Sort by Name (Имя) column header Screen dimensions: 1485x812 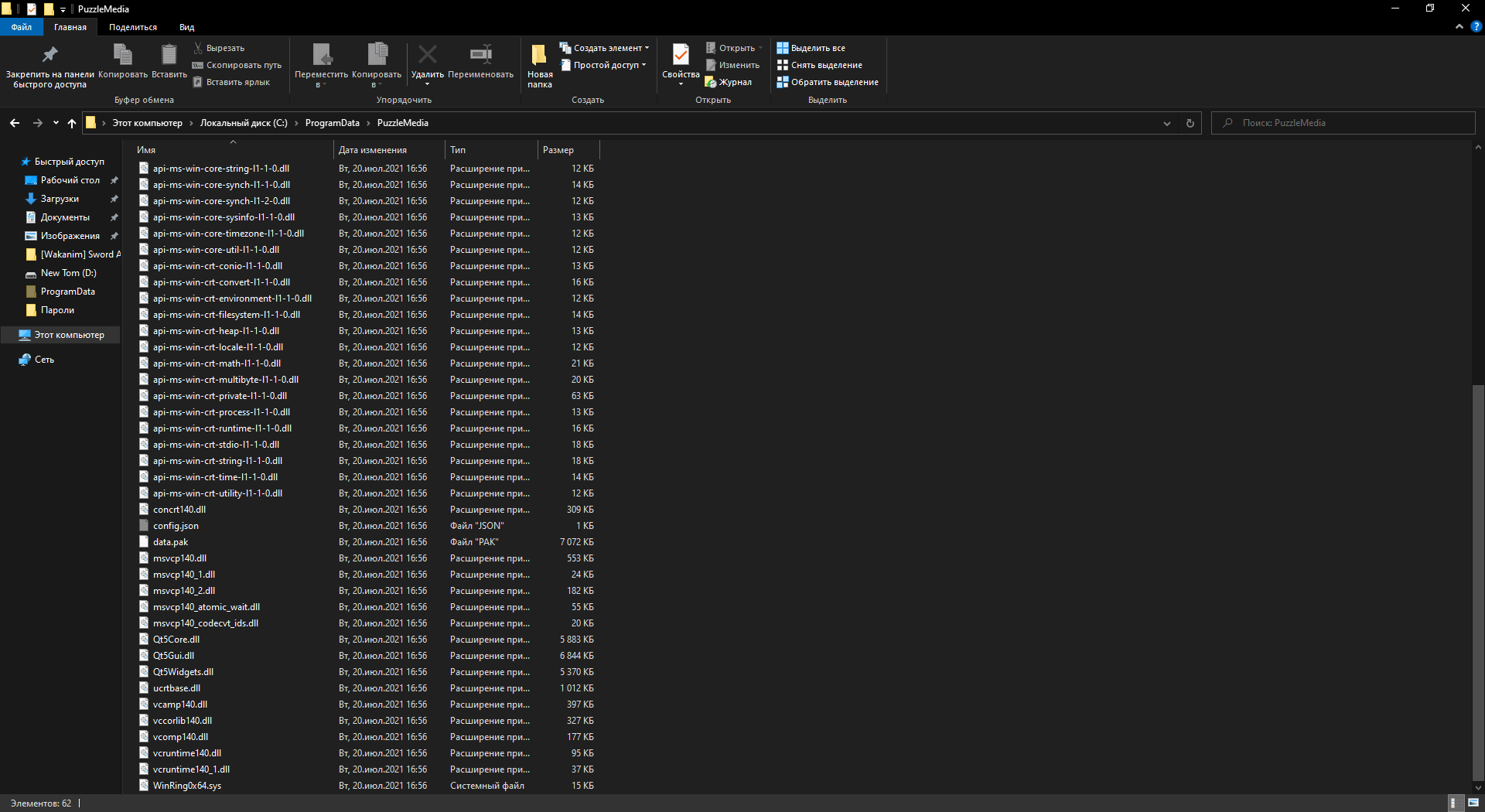(233, 150)
